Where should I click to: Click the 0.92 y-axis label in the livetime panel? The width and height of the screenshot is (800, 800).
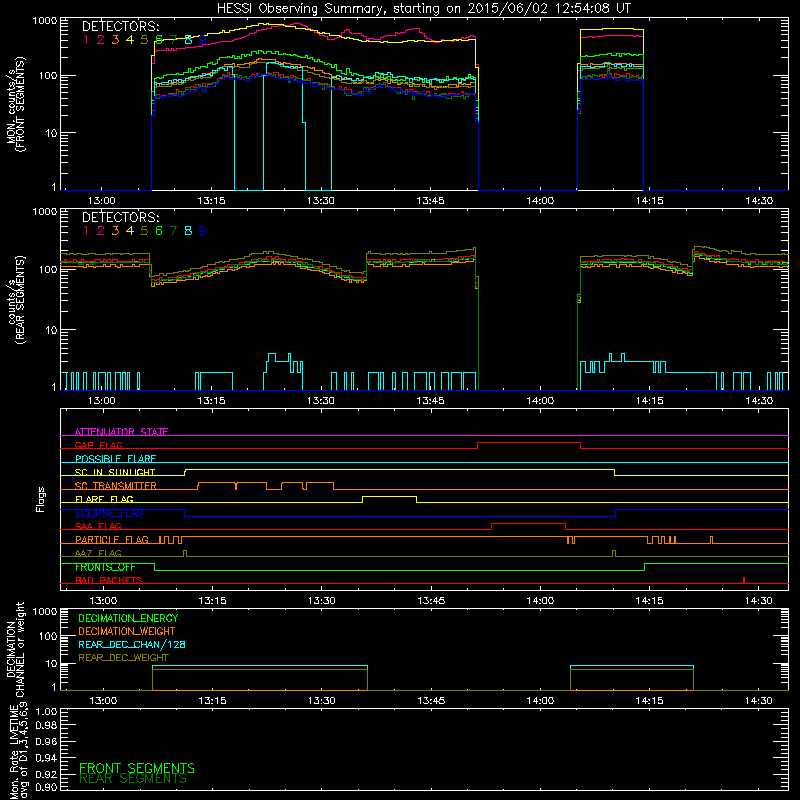(46, 774)
